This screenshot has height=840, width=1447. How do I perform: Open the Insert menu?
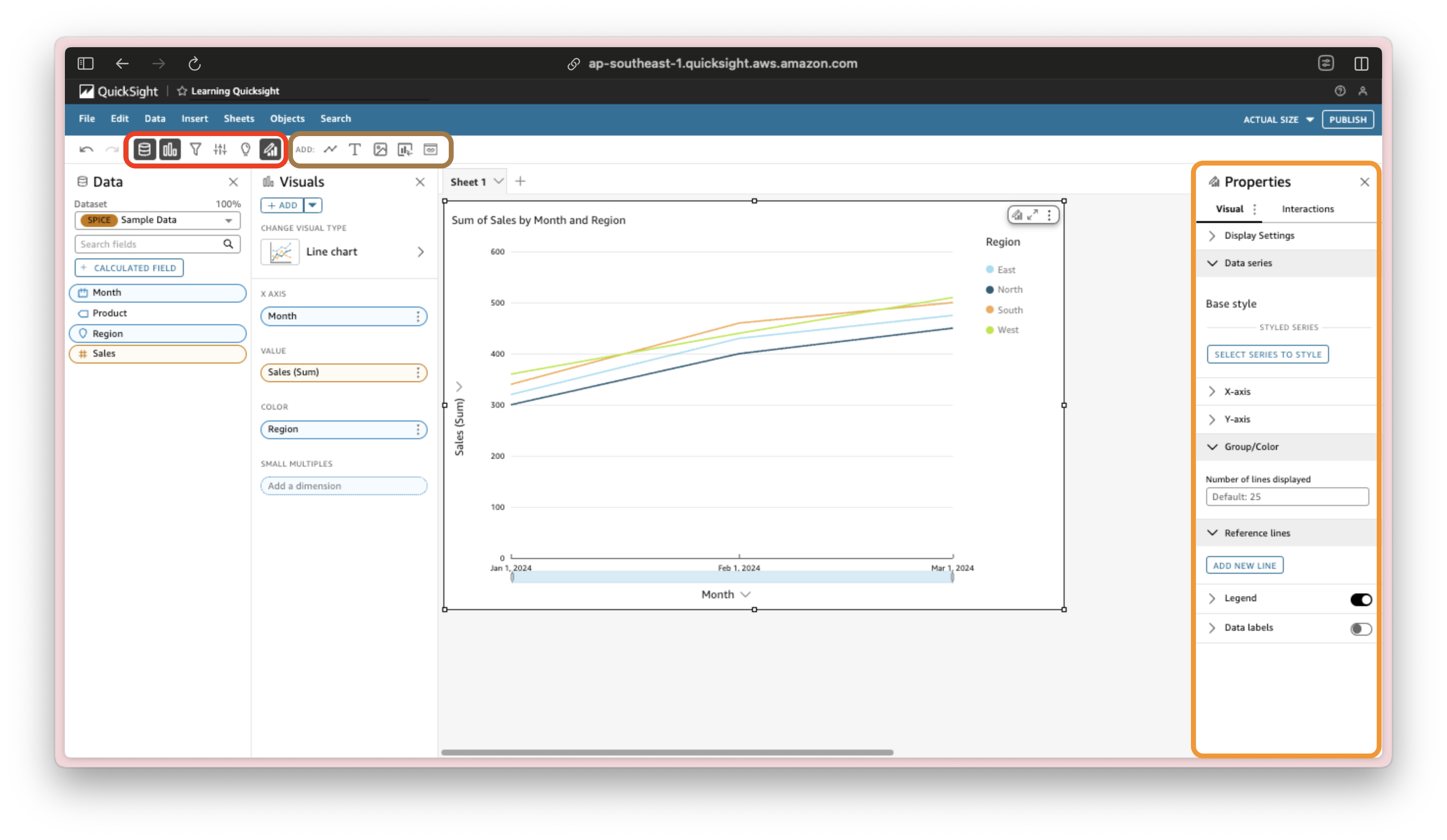pyautogui.click(x=195, y=119)
